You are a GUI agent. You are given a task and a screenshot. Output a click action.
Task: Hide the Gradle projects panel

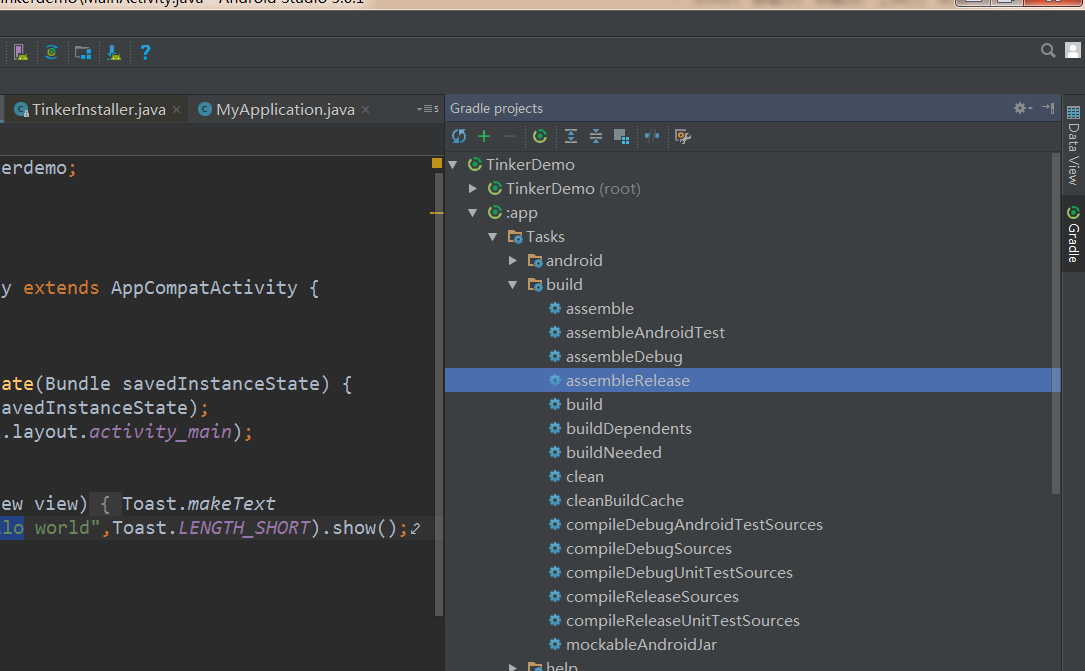point(1048,108)
